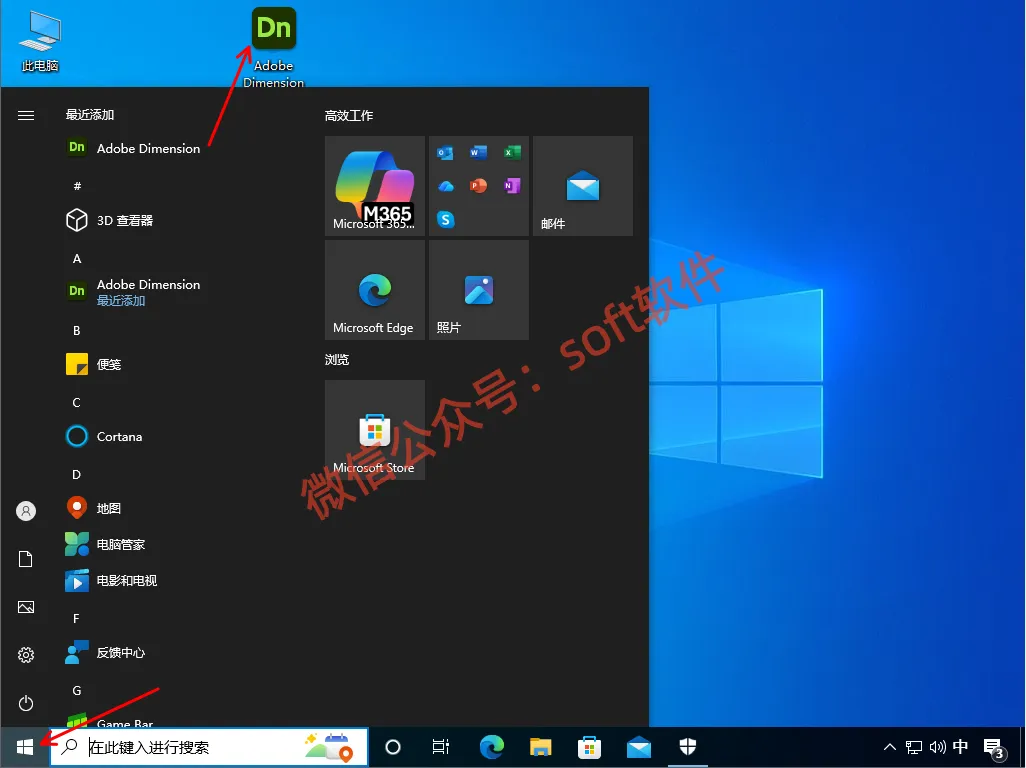Open Windows Security shield on taskbar
This screenshot has height=768, width=1026.
[x=688, y=747]
